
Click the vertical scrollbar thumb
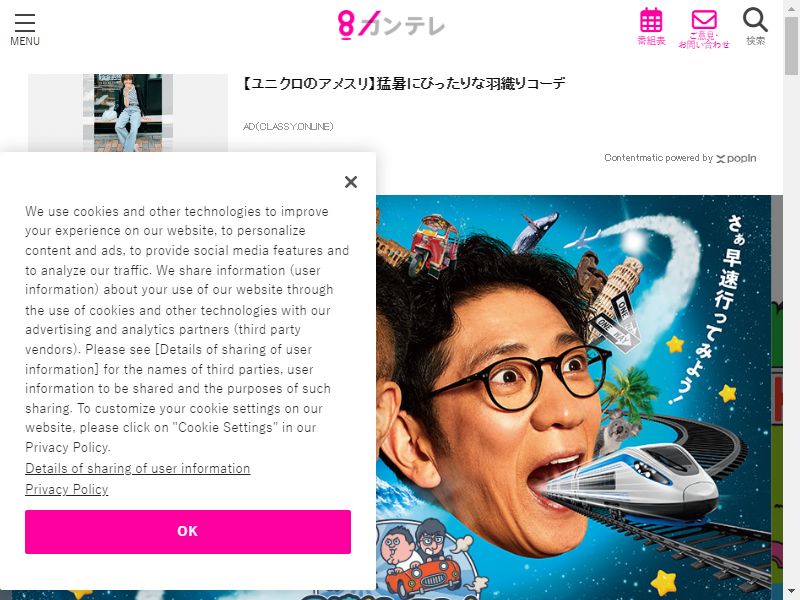point(792,45)
